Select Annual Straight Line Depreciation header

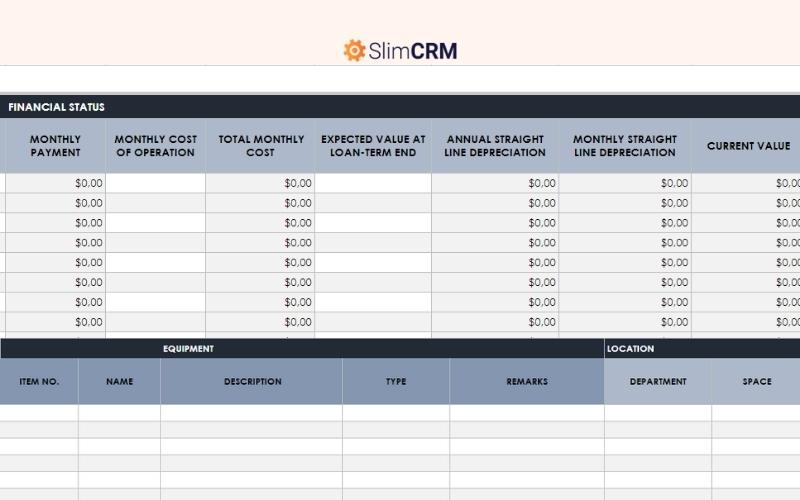tap(495, 146)
